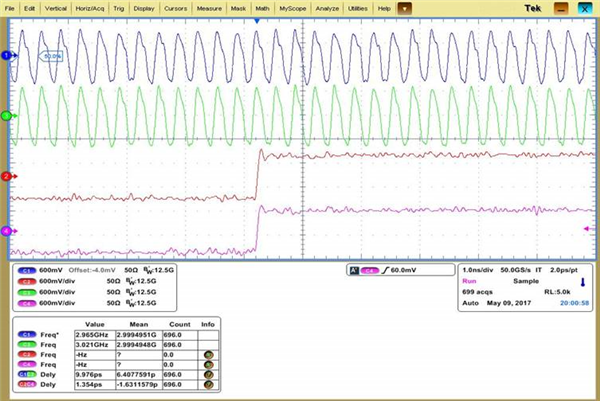The image size is (600, 401).
Task: Open the Utilities menu
Action: click(x=358, y=8)
